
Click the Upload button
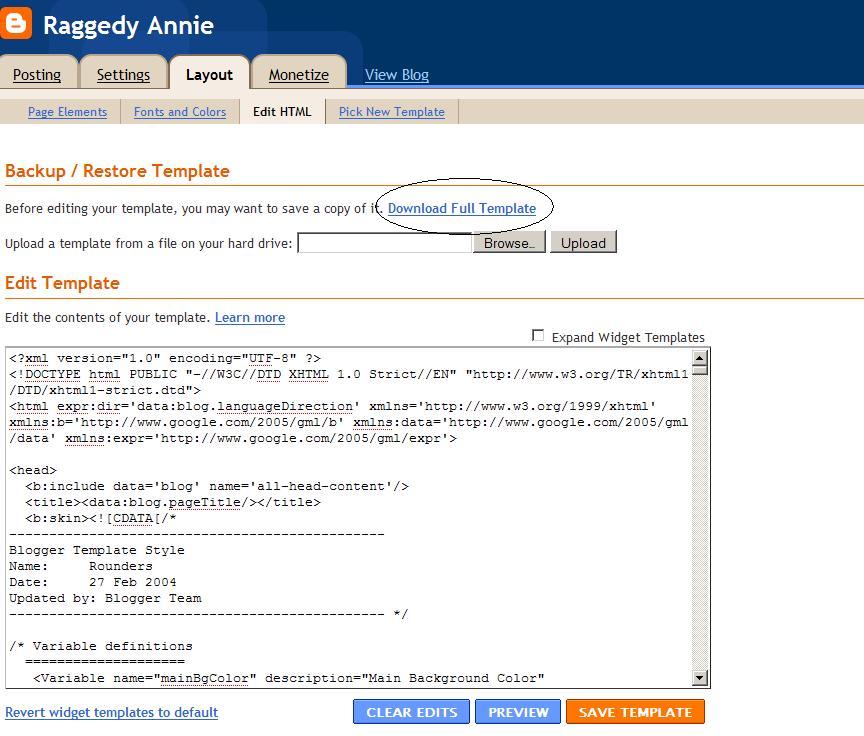point(584,243)
